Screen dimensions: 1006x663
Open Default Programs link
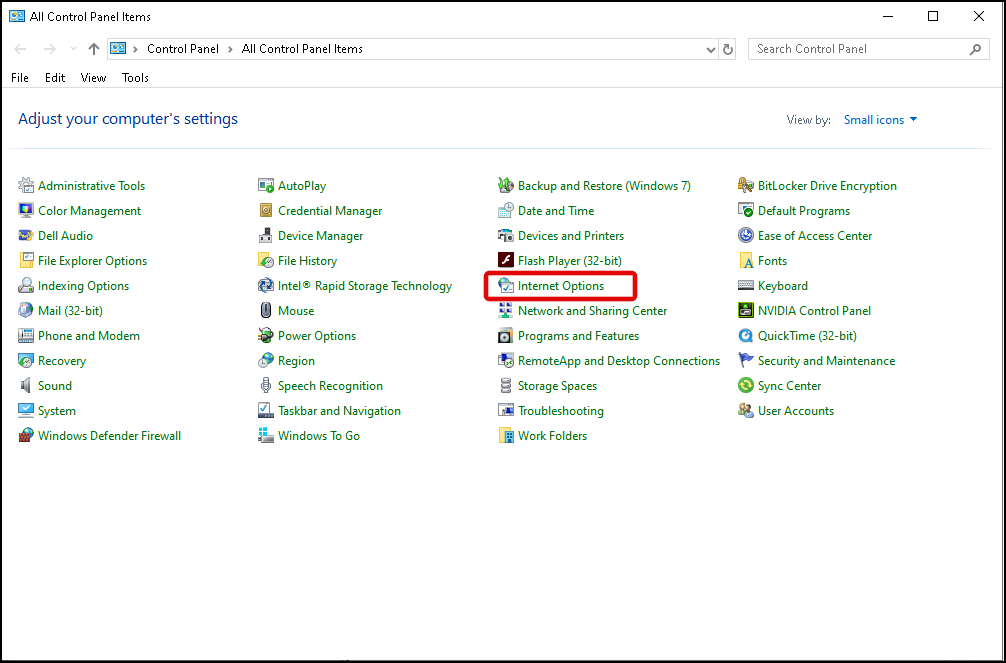pos(804,211)
